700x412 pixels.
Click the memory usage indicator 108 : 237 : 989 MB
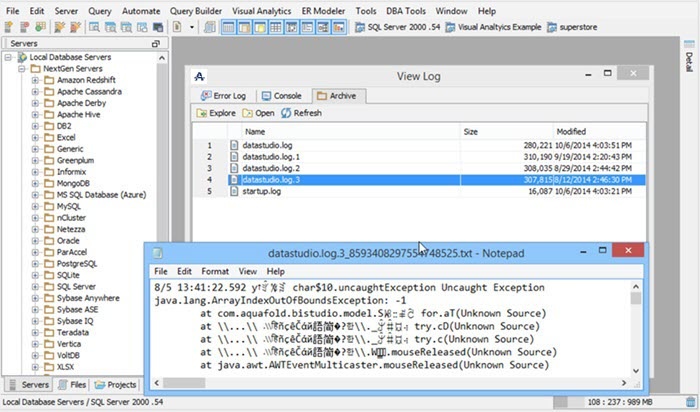click(619, 402)
